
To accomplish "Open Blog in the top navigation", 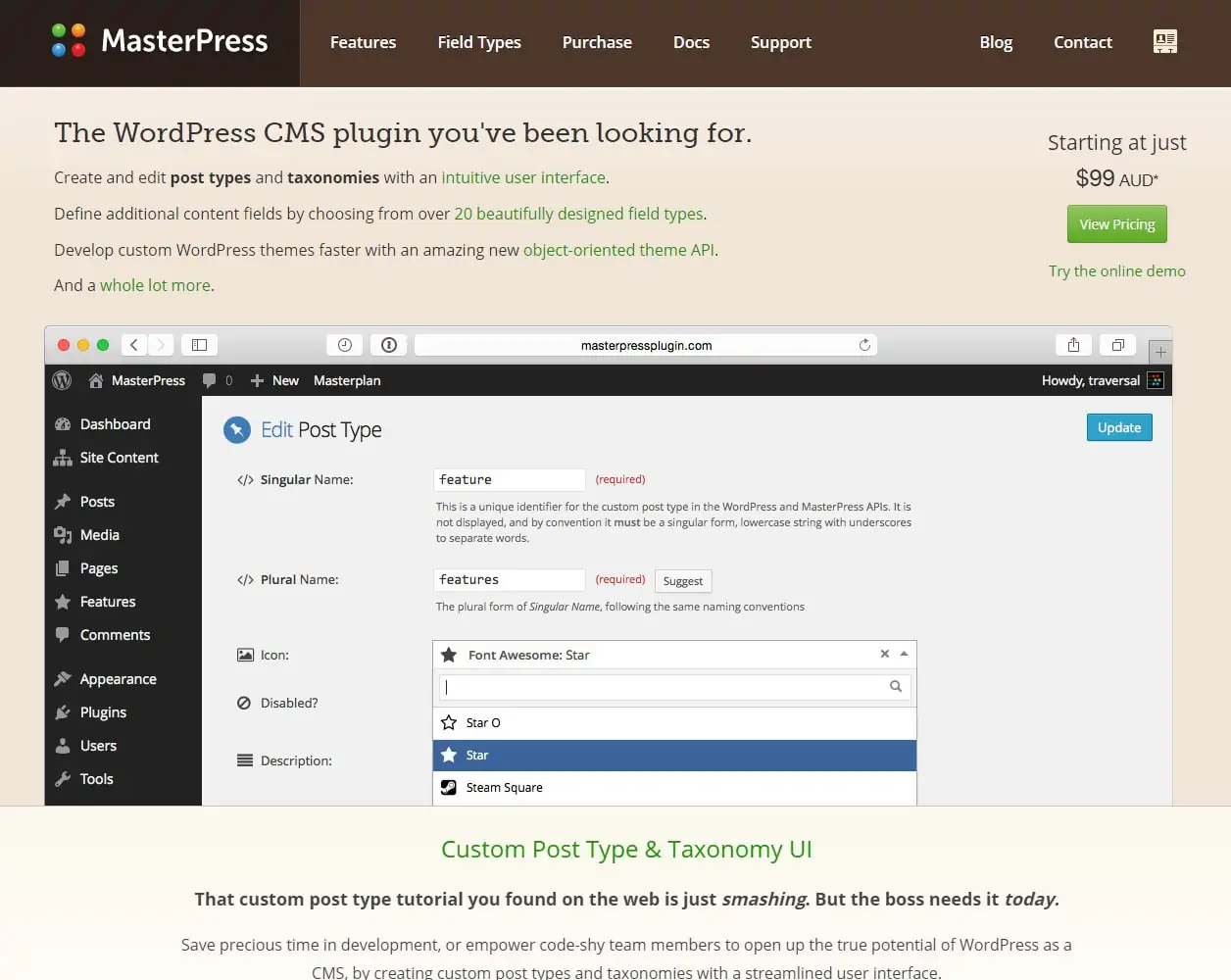I will click(x=996, y=42).
